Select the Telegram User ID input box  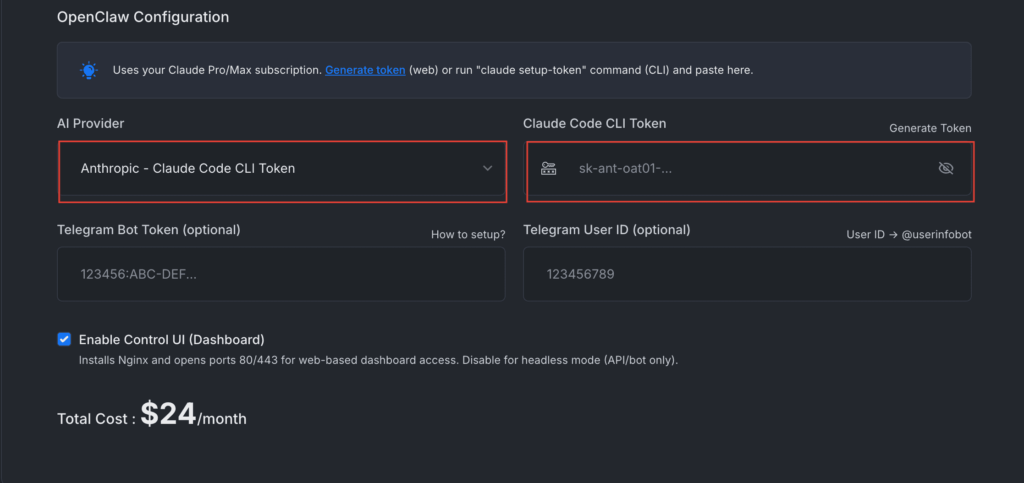pos(746,273)
